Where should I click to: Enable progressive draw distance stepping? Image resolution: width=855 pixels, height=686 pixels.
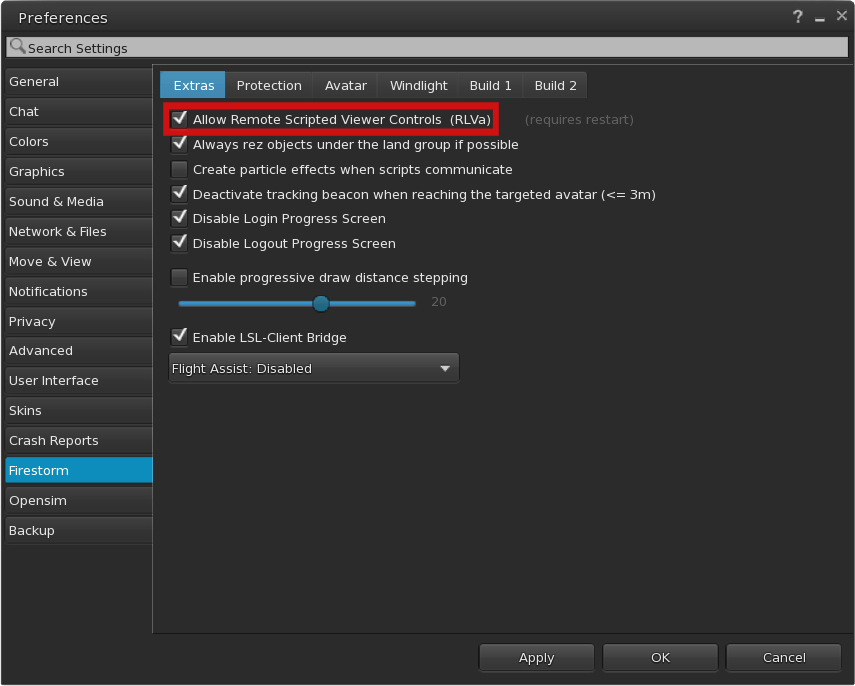pyautogui.click(x=180, y=277)
